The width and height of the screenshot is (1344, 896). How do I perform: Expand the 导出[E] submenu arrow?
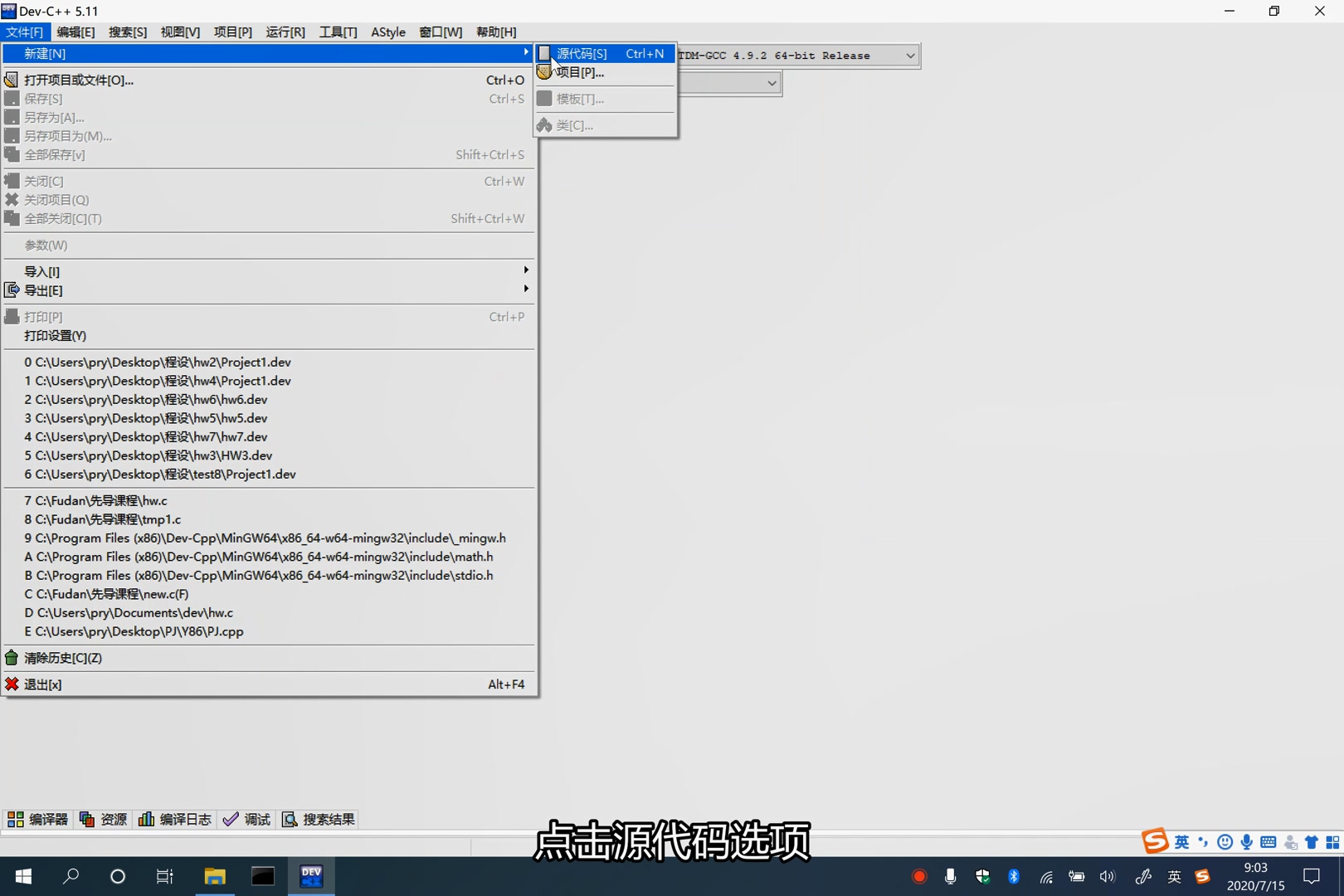tap(526, 289)
